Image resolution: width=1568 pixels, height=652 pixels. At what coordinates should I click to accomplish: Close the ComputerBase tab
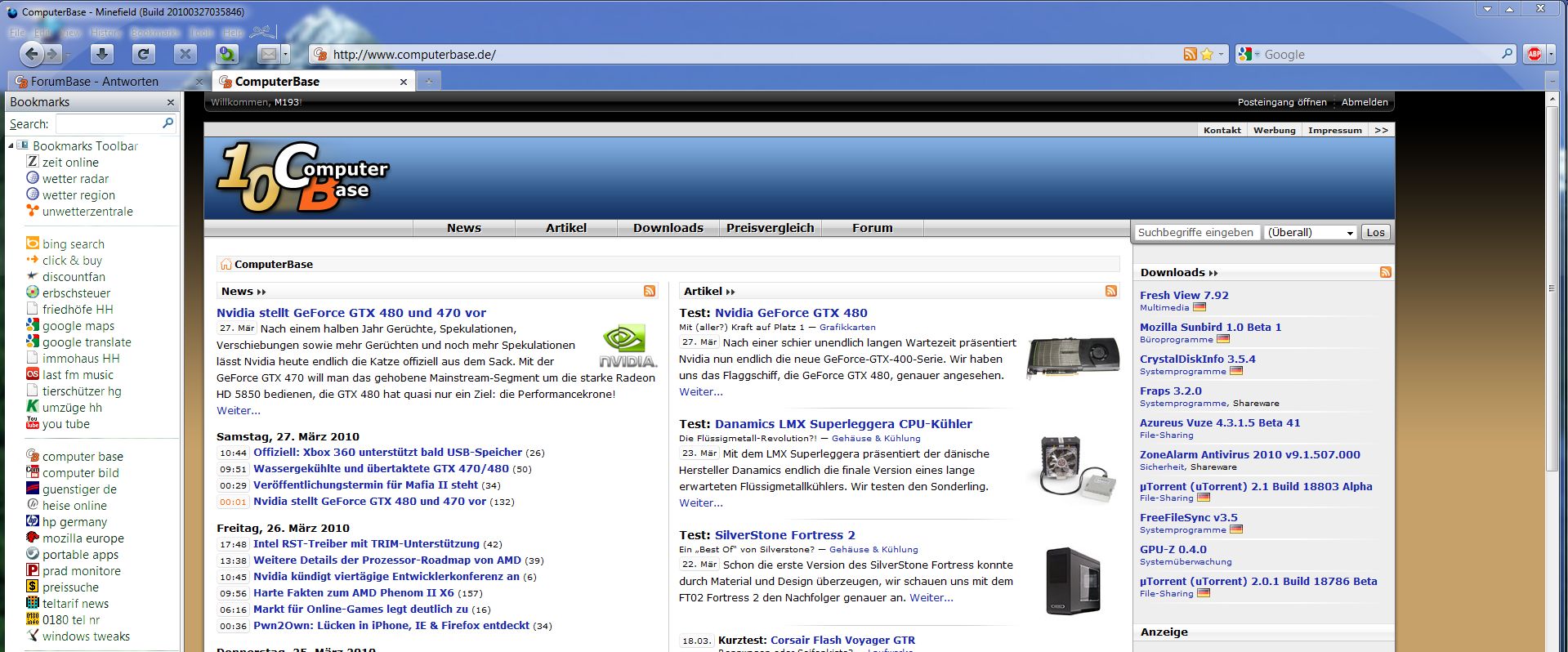[403, 82]
